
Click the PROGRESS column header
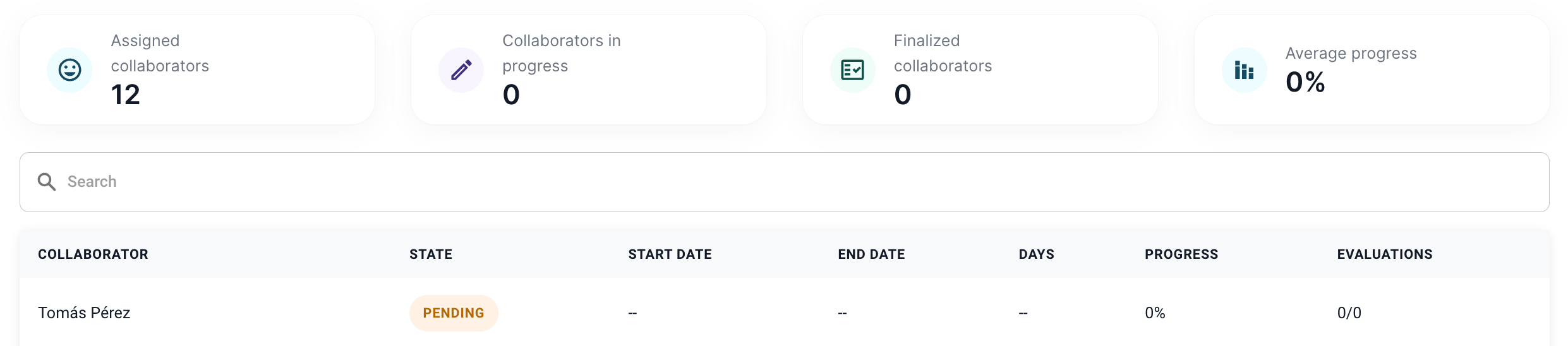coord(1181,254)
